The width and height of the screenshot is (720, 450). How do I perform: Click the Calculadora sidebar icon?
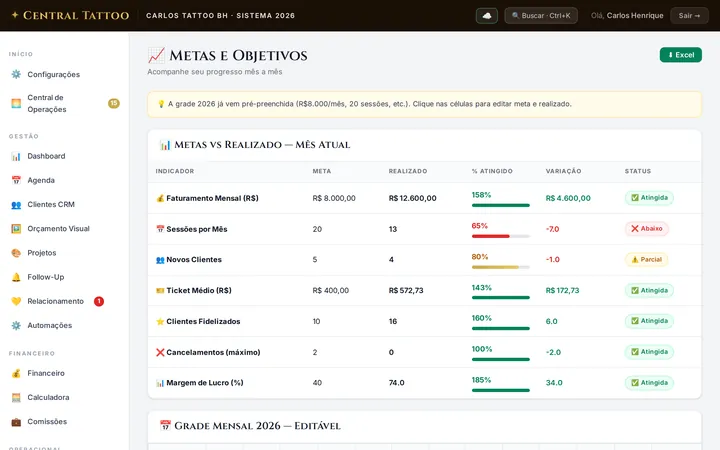click(16, 398)
